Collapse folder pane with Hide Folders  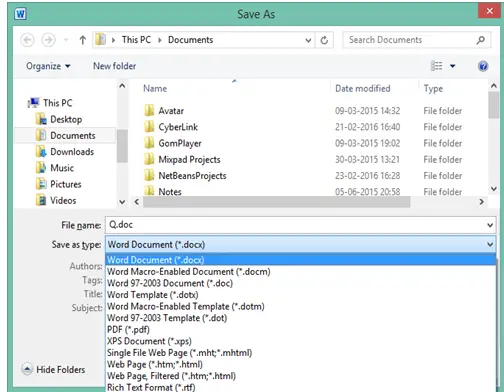(x=53, y=369)
